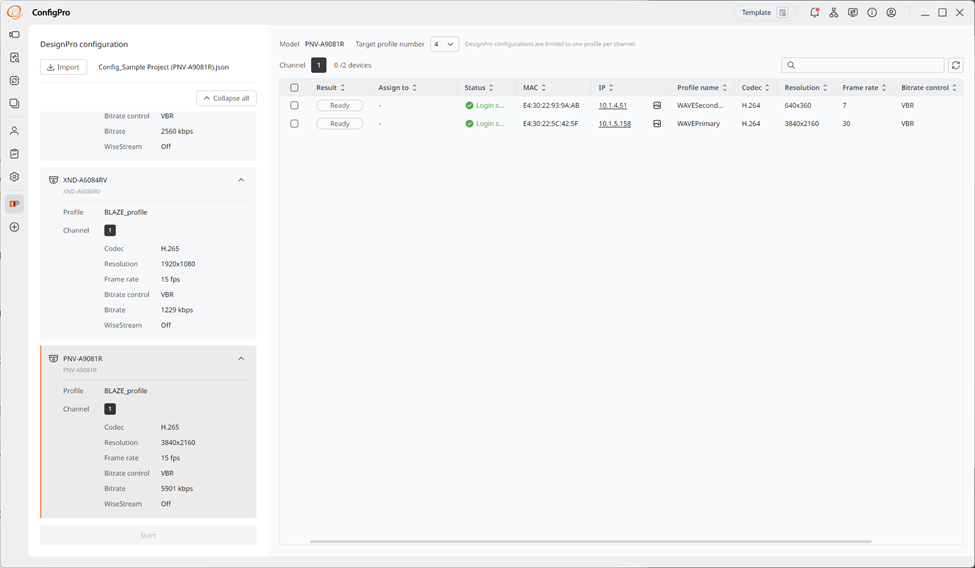
Task: Open the user profile icon in title bar
Action: [891, 12]
